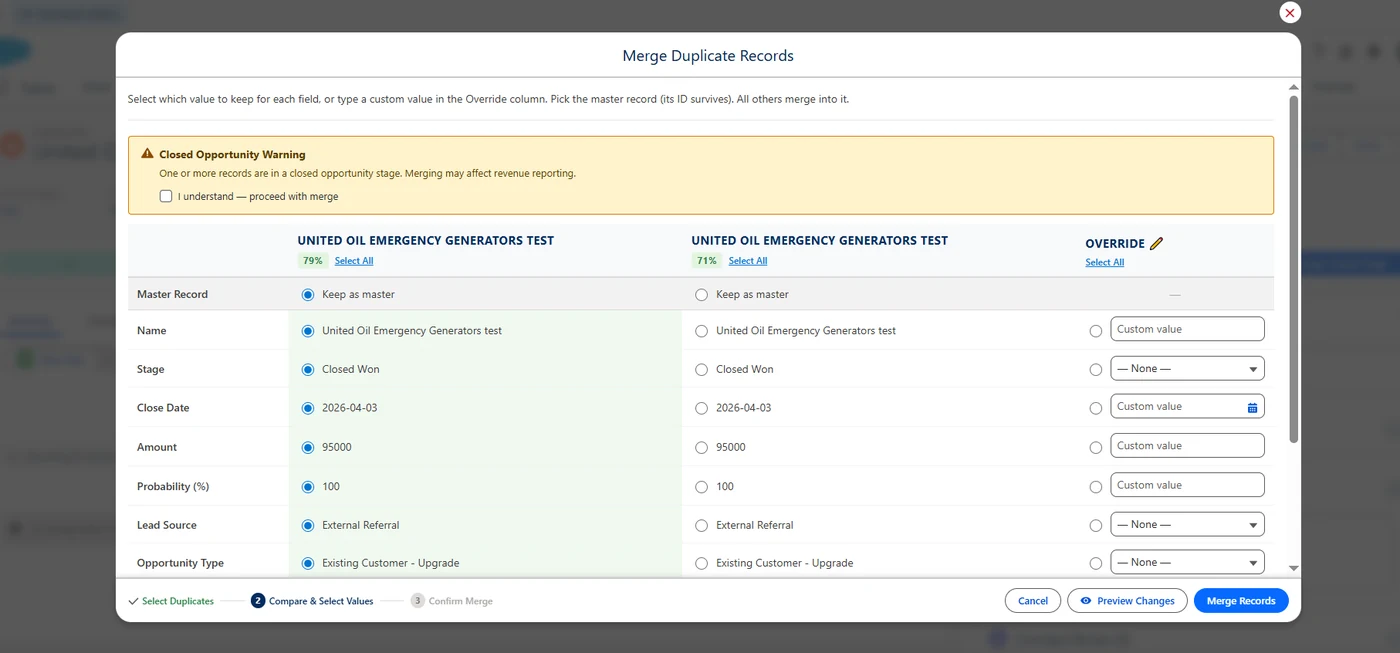The image size is (1400, 653).
Task: Click the Merge Records button
Action: tap(1241, 601)
